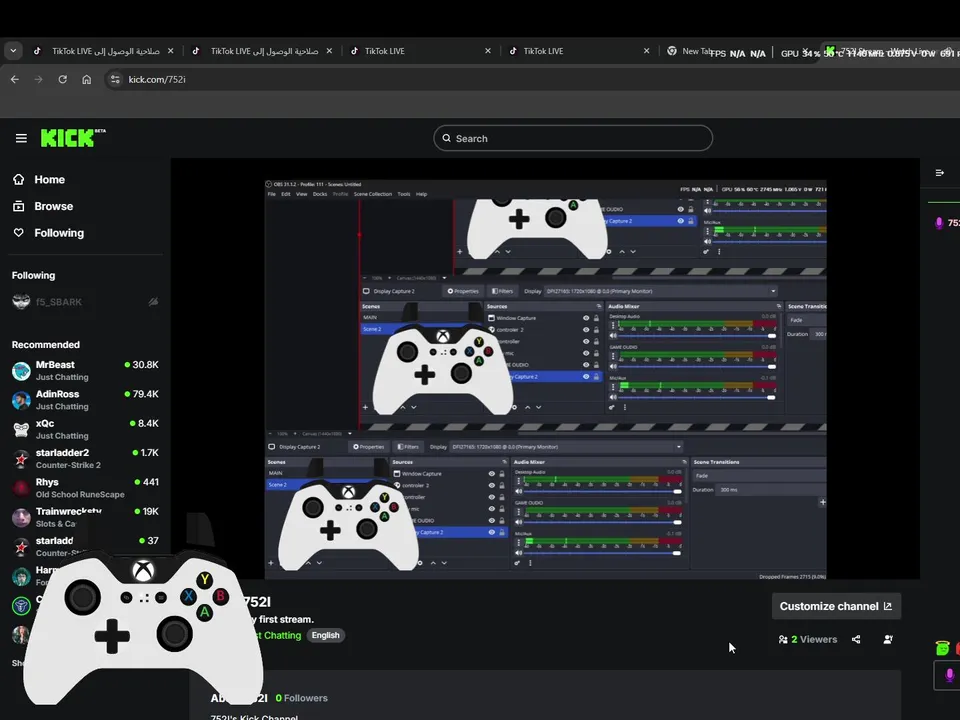
Task: Click Scene Collection in streamed OBS menu
Action: click(372, 194)
